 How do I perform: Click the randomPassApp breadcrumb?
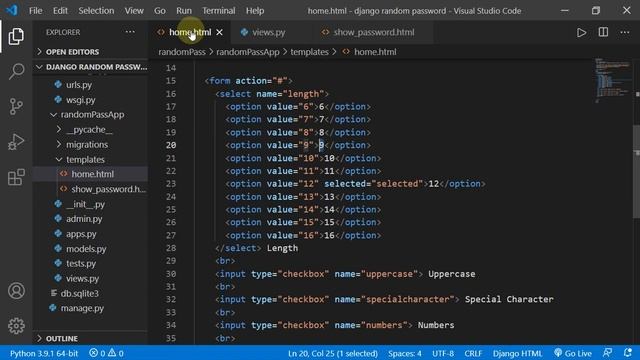[247, 52]
